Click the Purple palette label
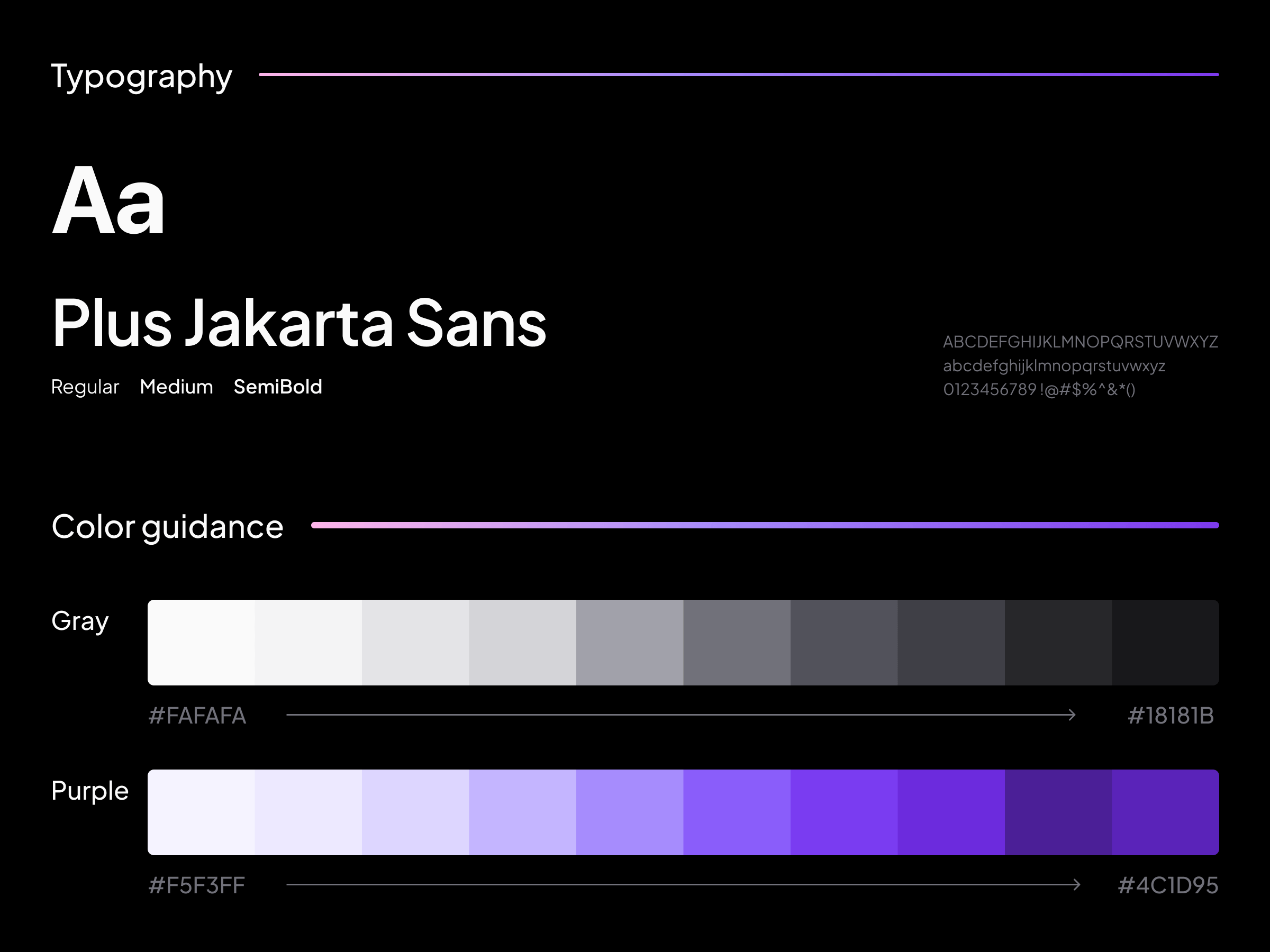1270x952 pixels. click(x=89, y=791)
